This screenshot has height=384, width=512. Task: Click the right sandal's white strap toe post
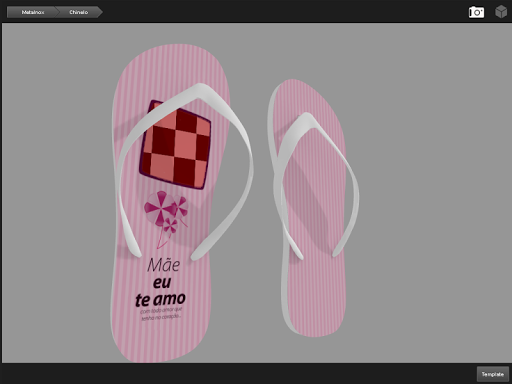(306, 119)
